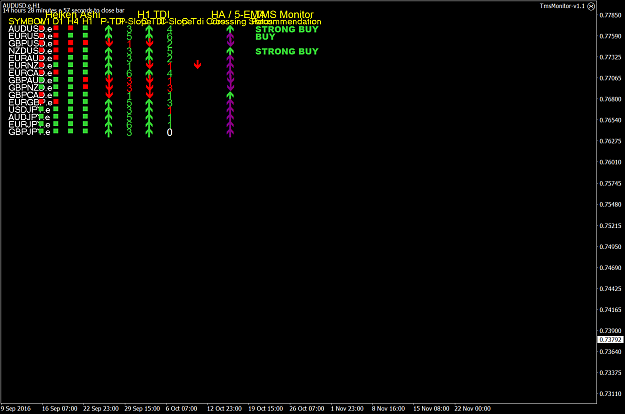625x414 pixels.
Task: Click 0.74425 on the price axis
Action: [x=610, y=288]
